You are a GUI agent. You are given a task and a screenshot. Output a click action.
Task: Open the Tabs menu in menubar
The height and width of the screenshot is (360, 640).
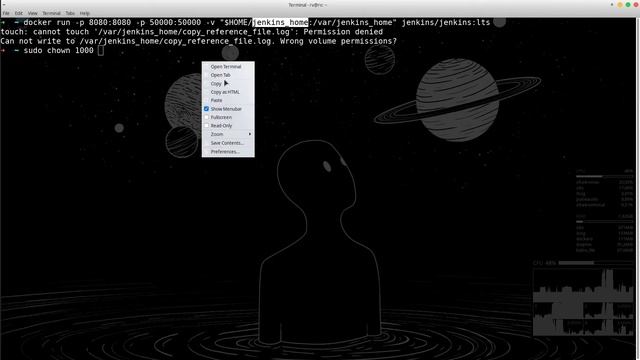(70, 13)
